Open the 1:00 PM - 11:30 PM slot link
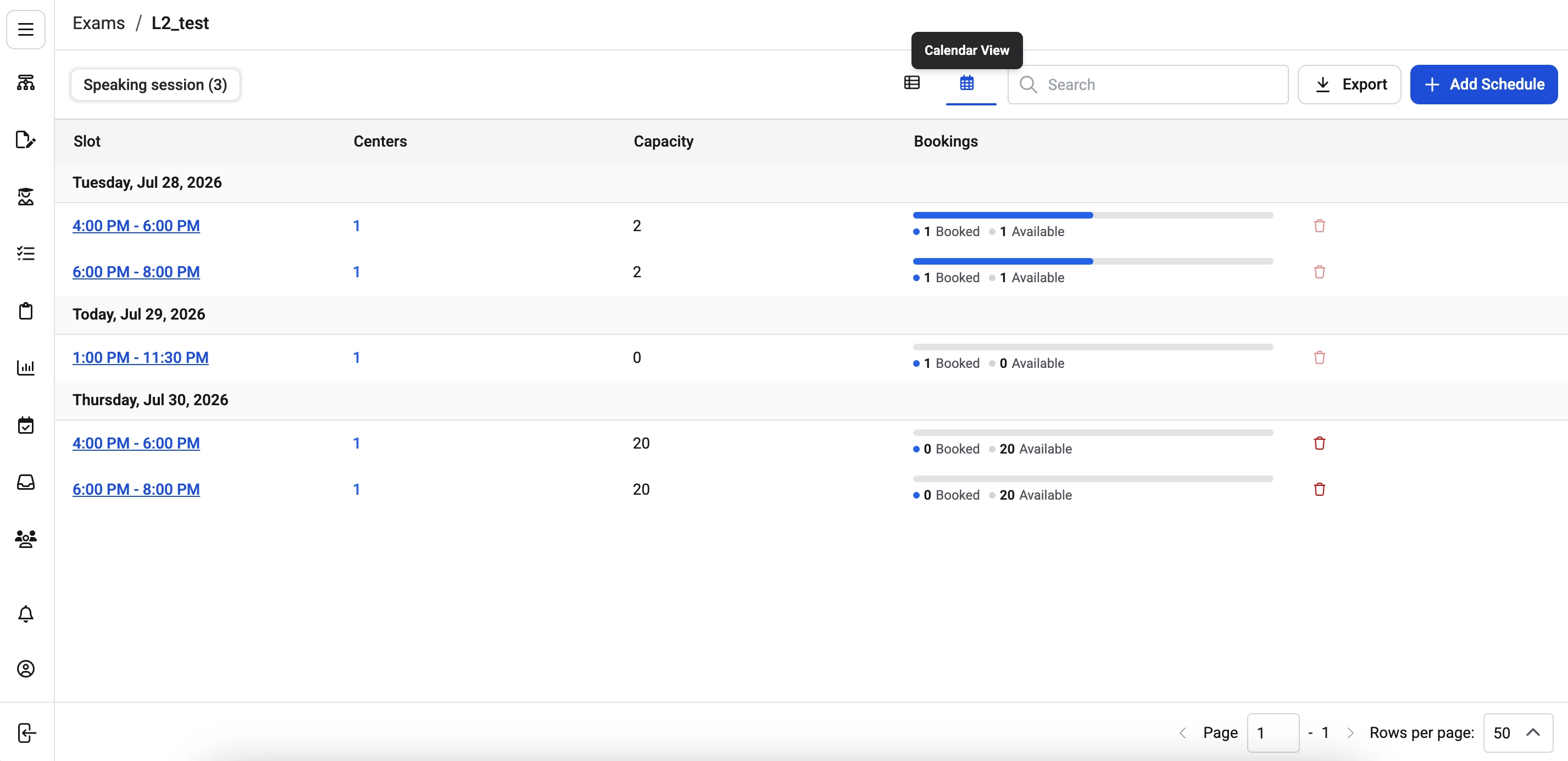 141,357
